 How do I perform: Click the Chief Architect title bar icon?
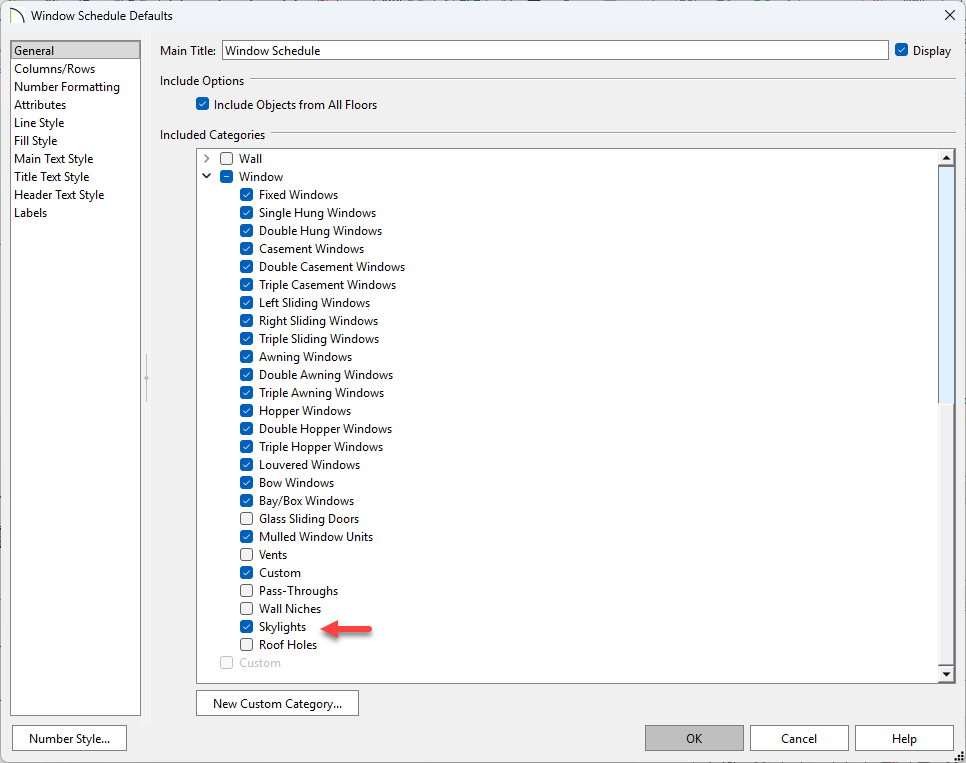16,16
